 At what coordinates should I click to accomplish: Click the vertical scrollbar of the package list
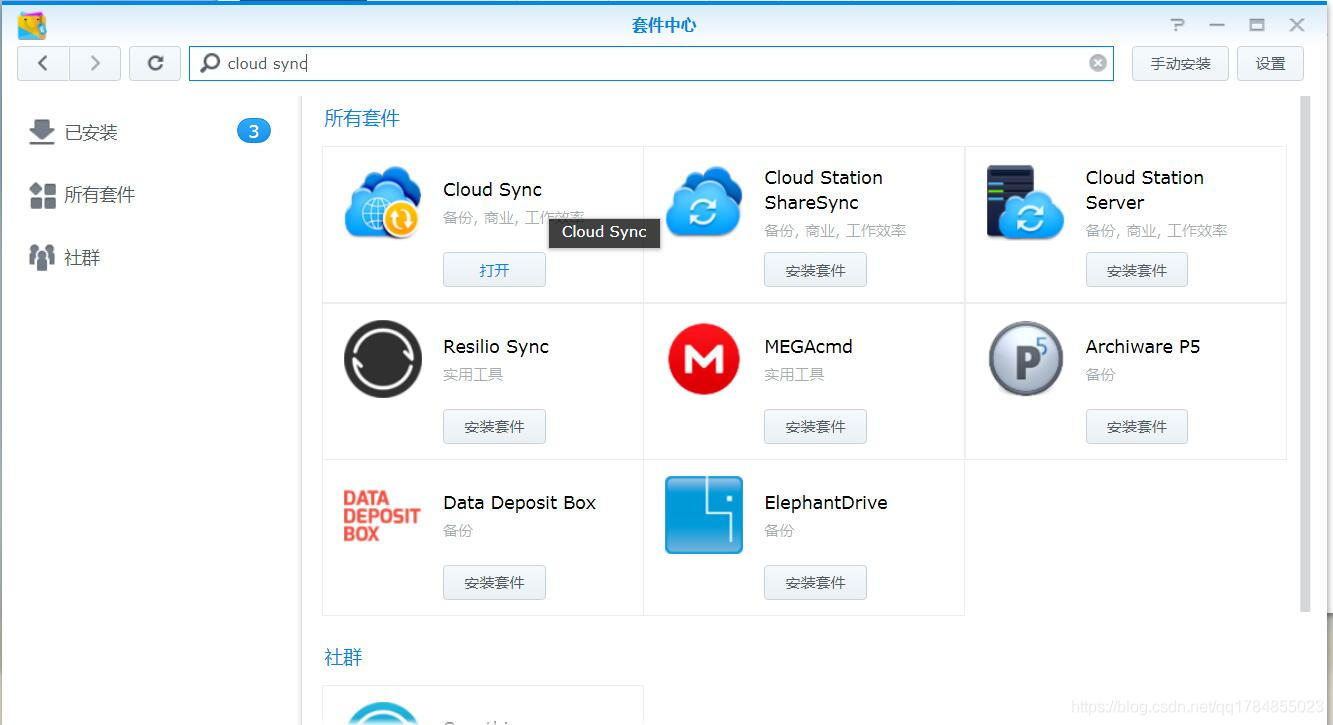[x=1305, y=353]
